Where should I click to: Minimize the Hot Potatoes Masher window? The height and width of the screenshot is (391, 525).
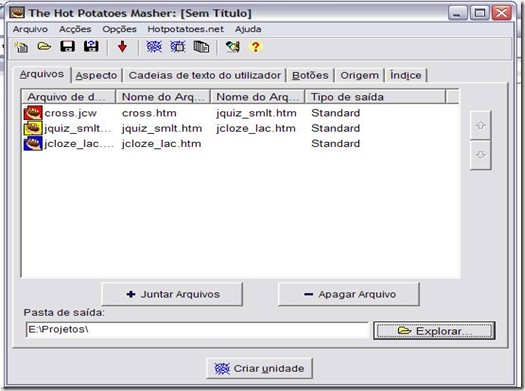[457, 13]
